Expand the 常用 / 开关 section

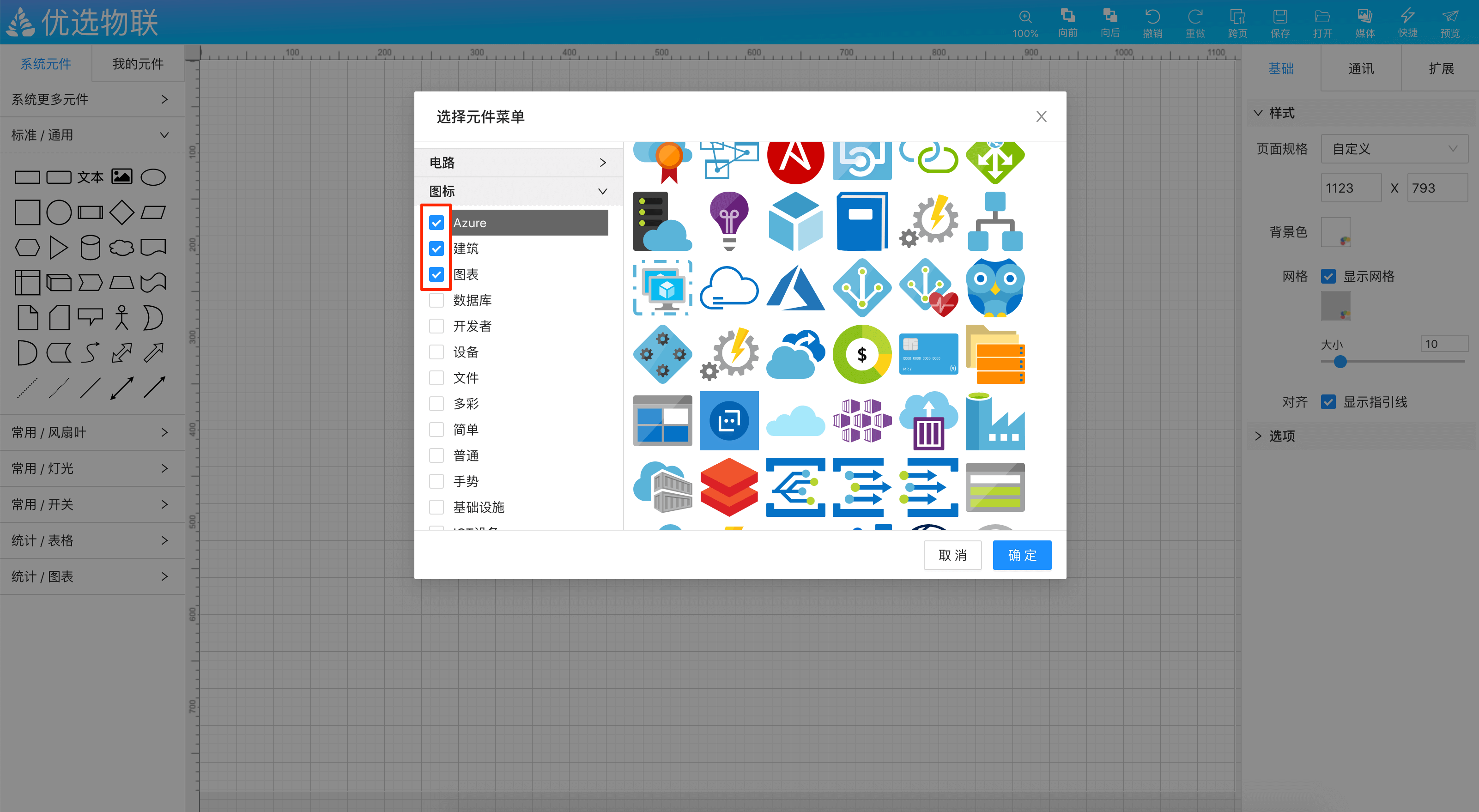[92, 504]
